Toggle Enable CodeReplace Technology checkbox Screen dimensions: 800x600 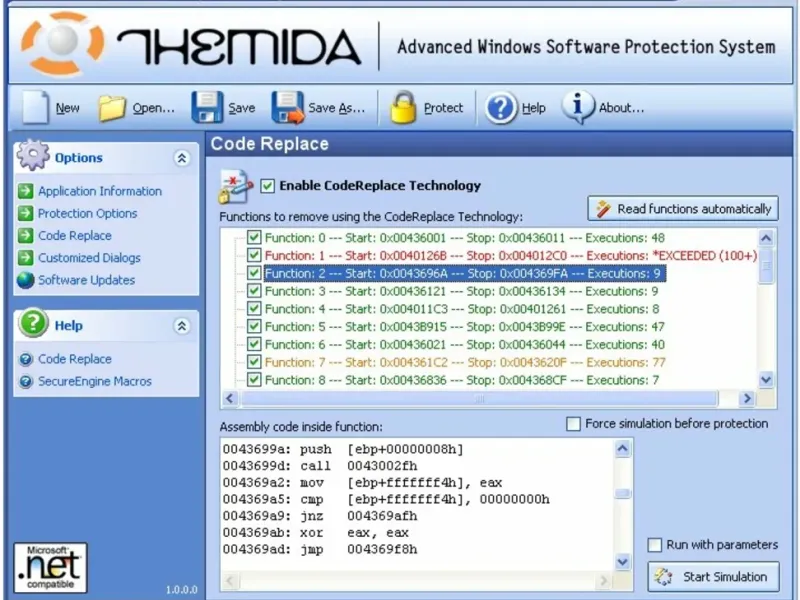(267, 186)
